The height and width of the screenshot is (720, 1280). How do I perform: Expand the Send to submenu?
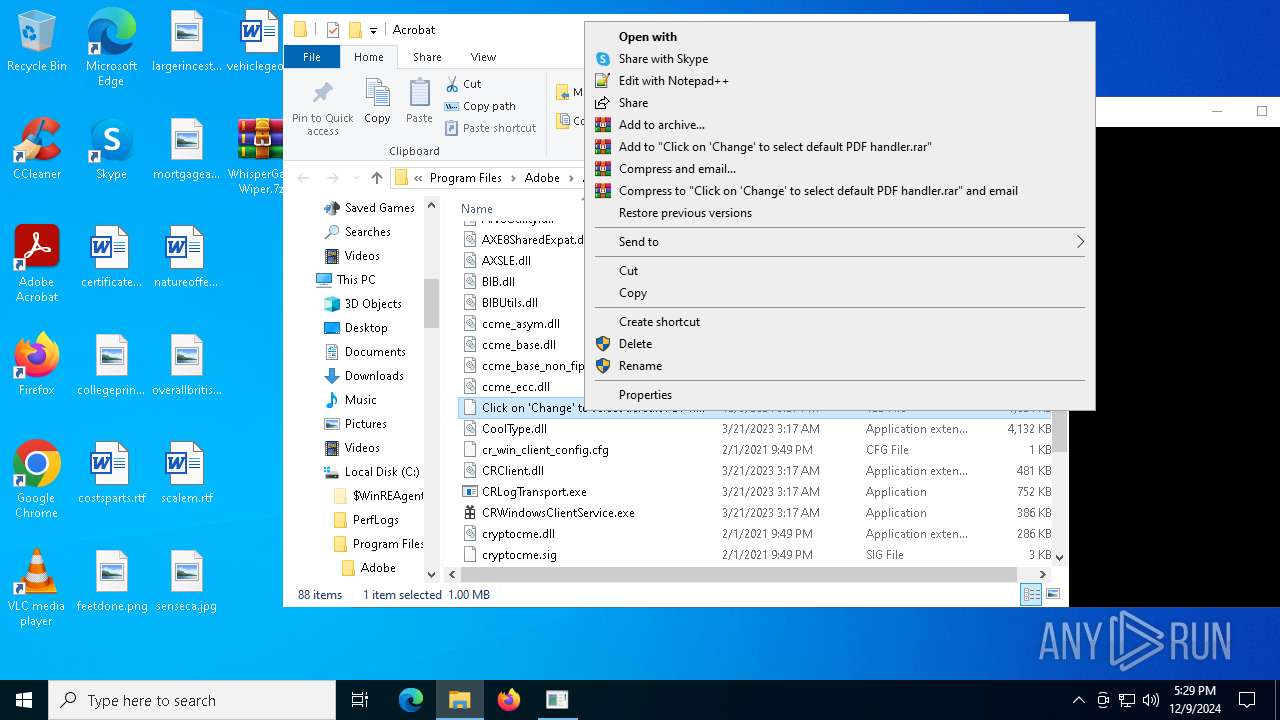click(x=840, y=242)
